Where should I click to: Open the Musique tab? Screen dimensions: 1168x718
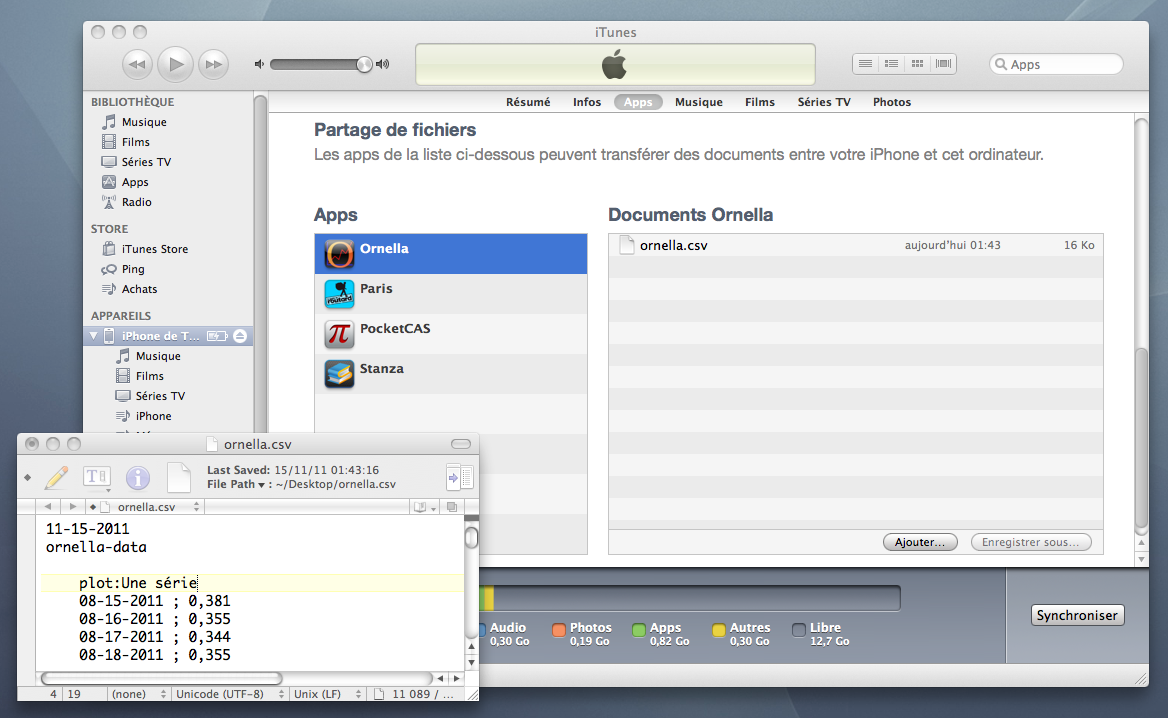pyautogui.click(x=699, y=102)
